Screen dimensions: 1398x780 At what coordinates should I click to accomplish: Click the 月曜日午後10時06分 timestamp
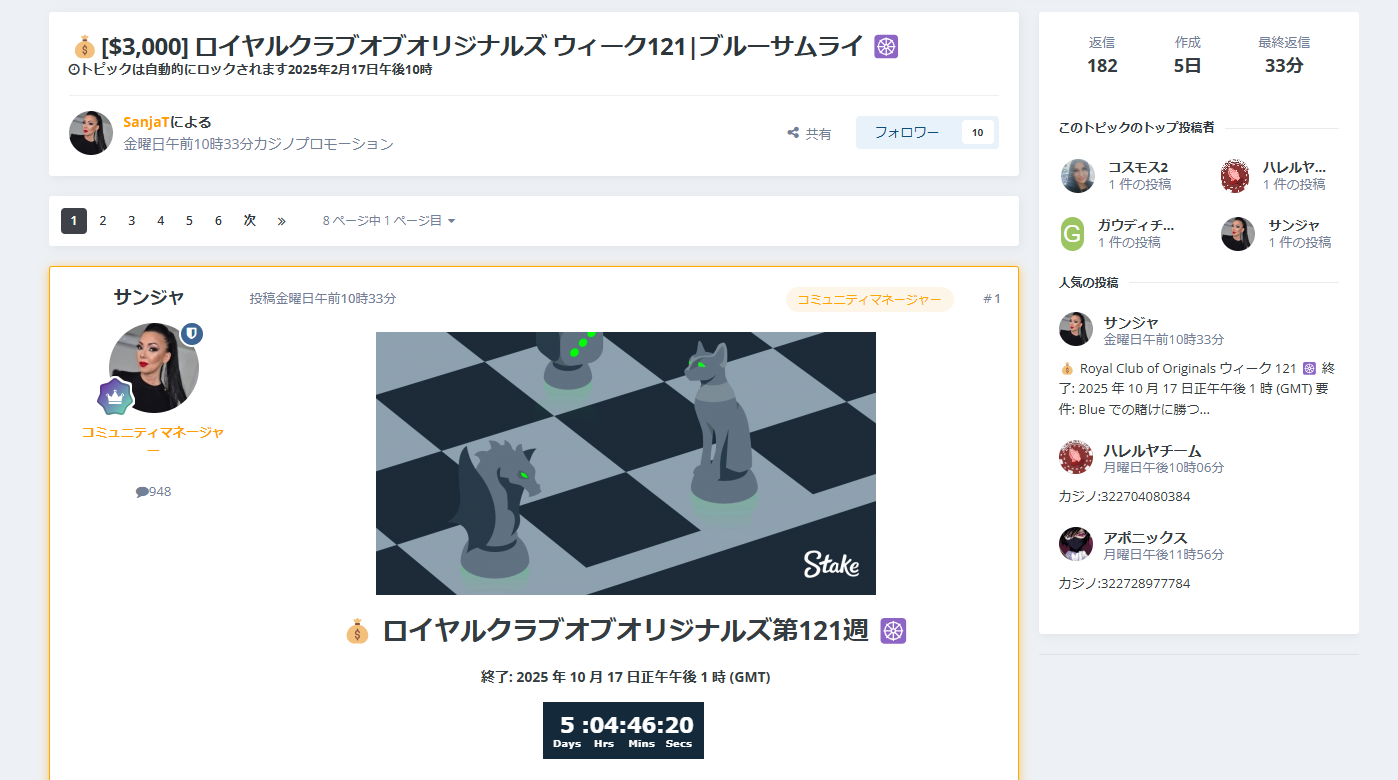pos(1163,468)
